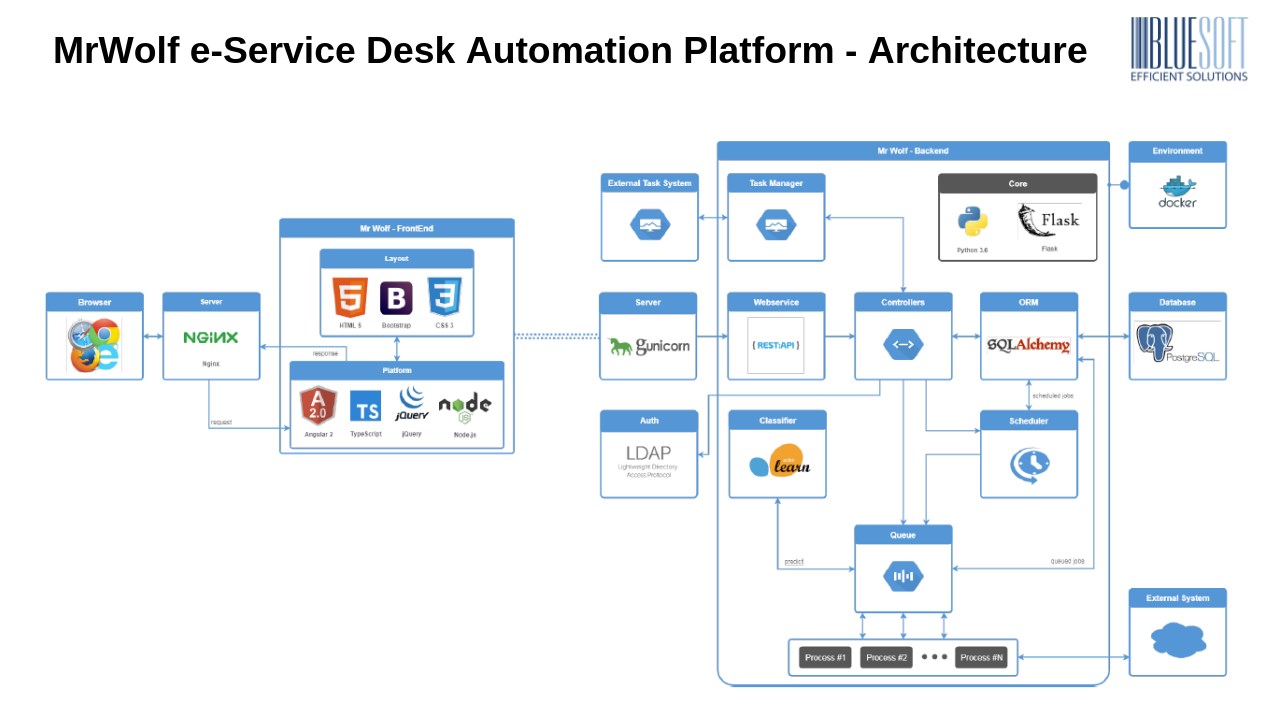Click the Database box header
Image resolution: width=1280 pixels, height=720 pixels.
(x=1177, y=302)
